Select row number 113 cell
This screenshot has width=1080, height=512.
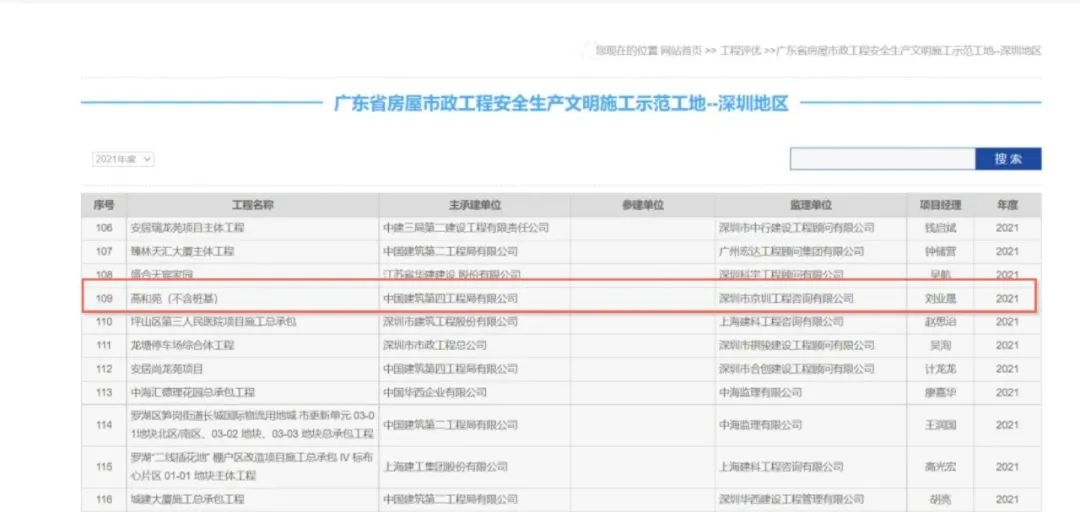(104, 392)
